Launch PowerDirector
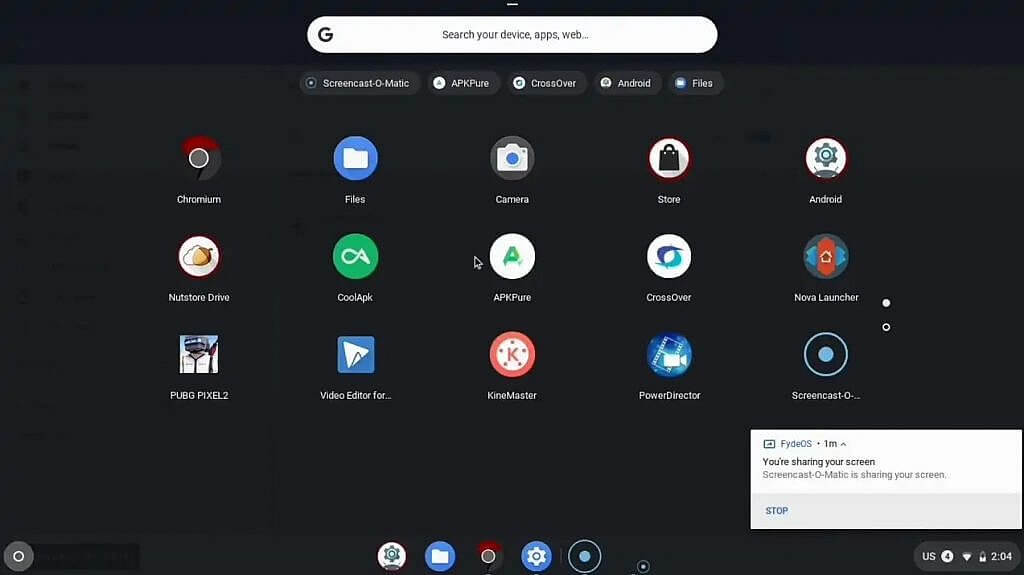Viewport: 1024px width, 575px height. (669, 355)
